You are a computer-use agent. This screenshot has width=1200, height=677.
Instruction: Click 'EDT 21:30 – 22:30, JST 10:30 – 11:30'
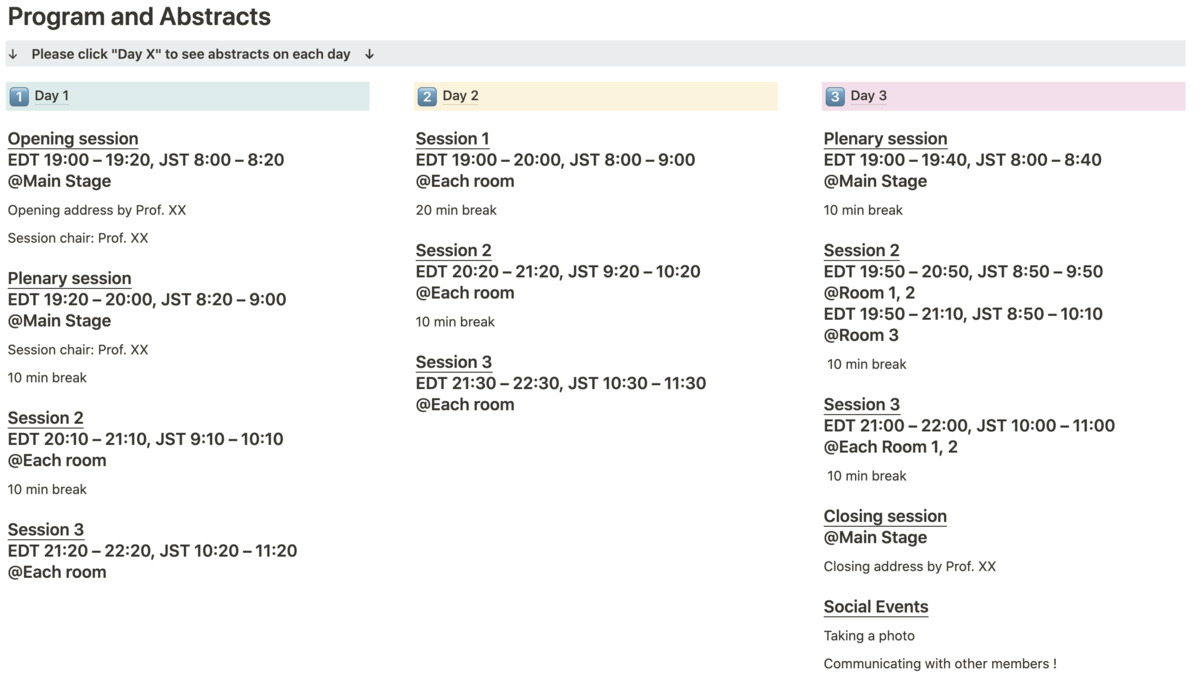561,383
